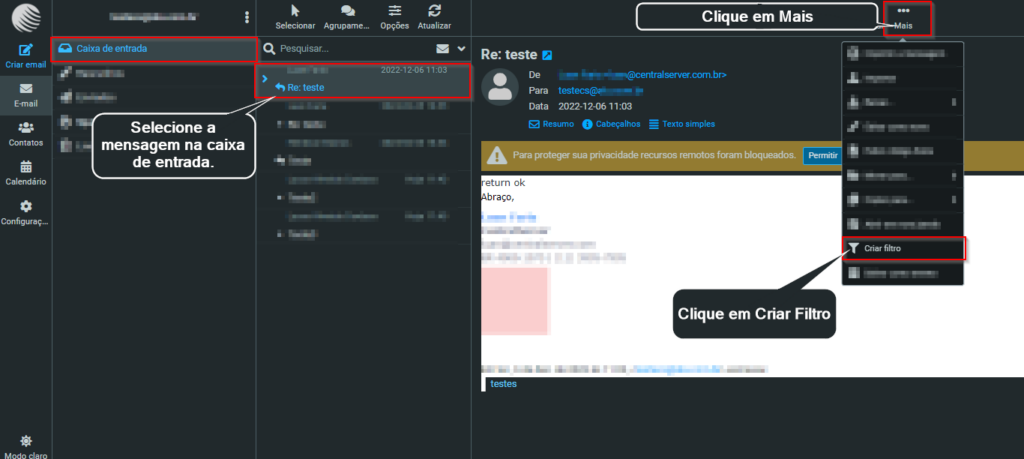1024x459 pixels.
Task: Expand the Re: teste thread arrow
Action: pyautogui.click(x=264, y=77)
